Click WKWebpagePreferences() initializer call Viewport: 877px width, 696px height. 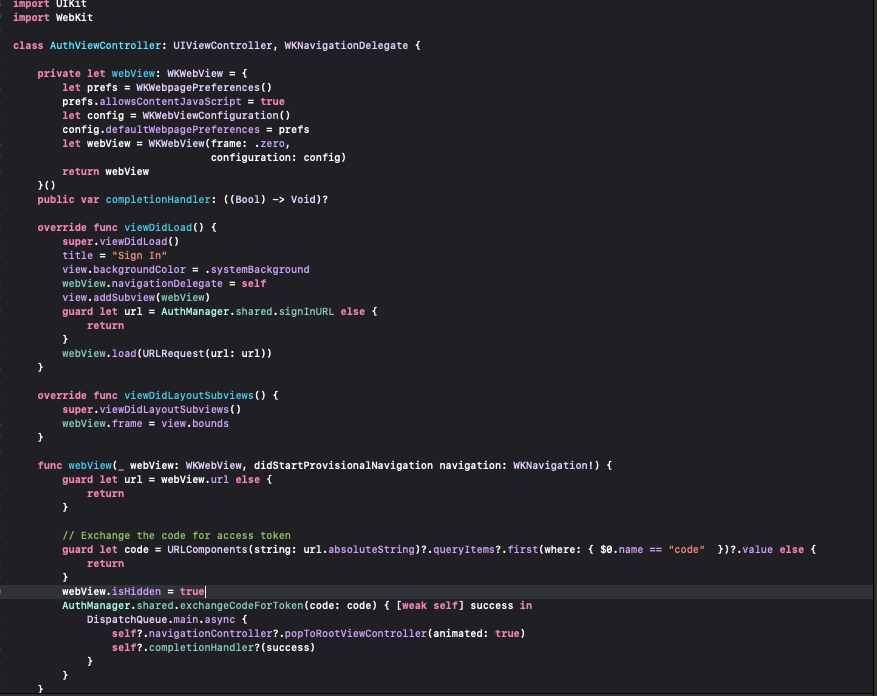[204, 87]
